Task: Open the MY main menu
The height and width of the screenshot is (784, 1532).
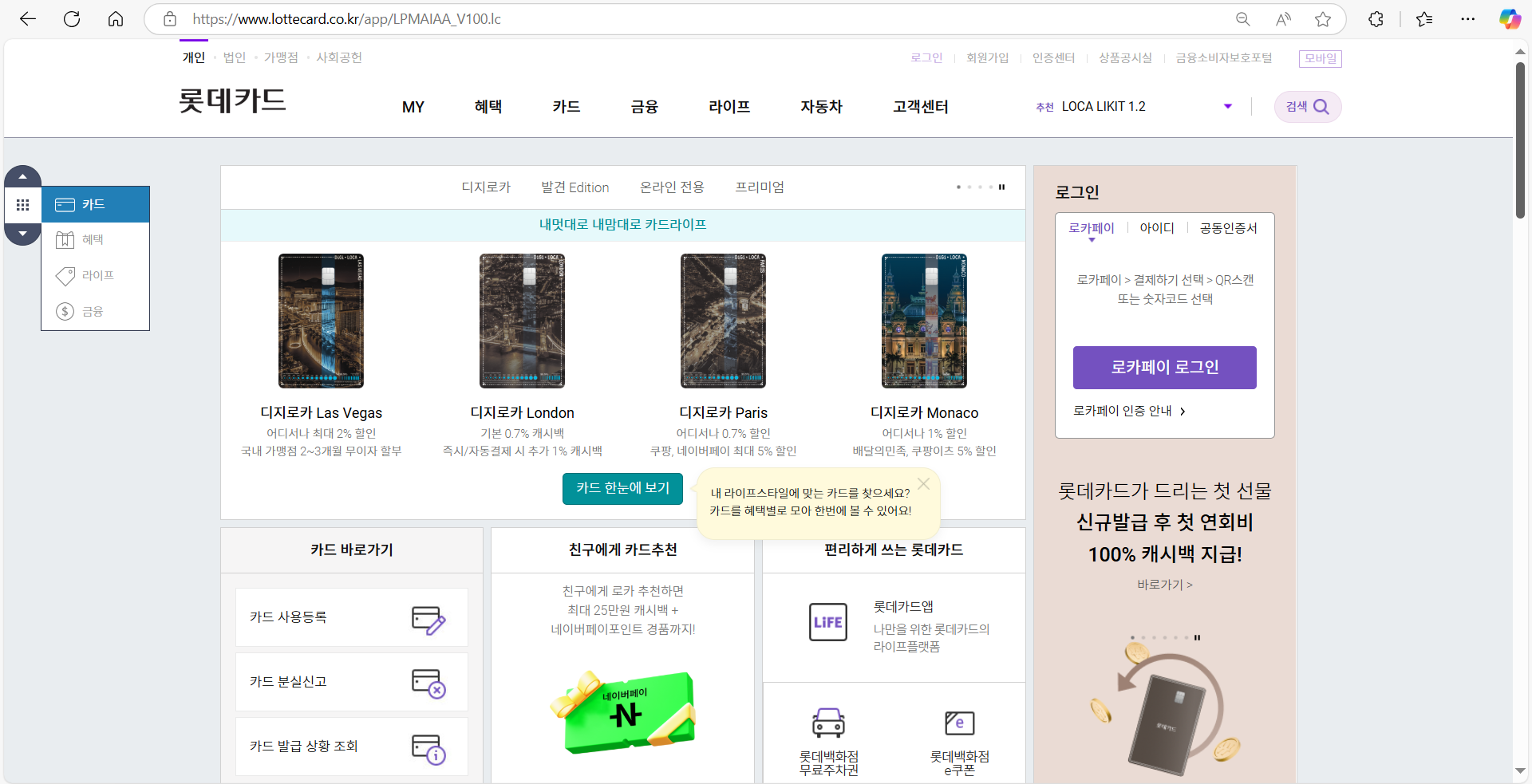Action: 413,107
